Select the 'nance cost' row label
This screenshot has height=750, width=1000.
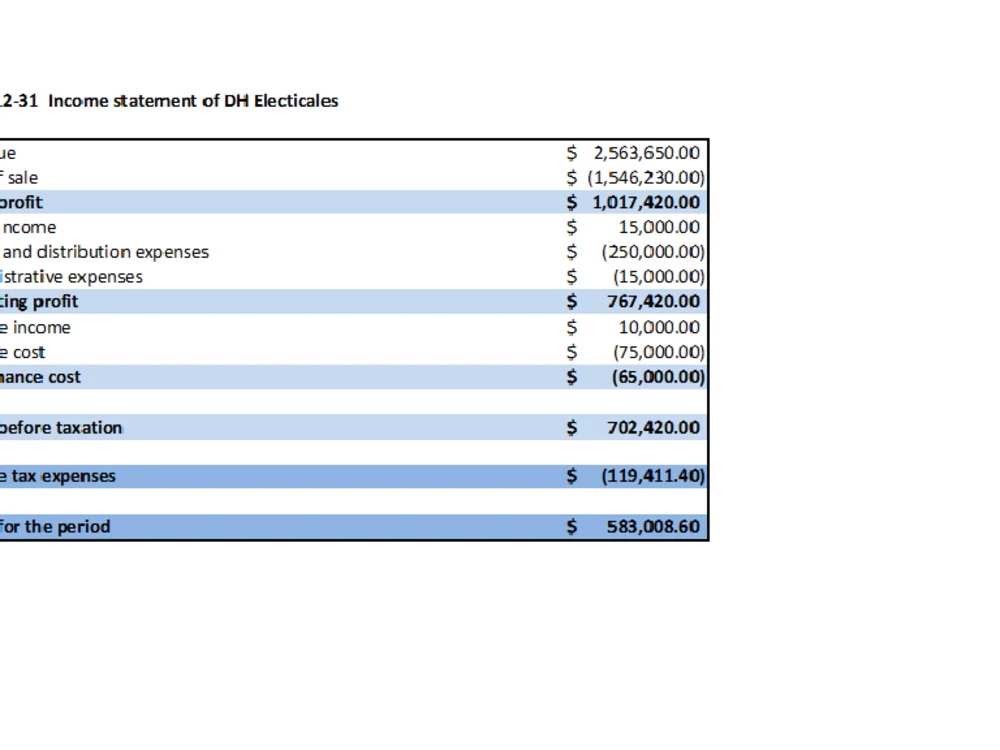pyautogui.click(x=40, y=377)
